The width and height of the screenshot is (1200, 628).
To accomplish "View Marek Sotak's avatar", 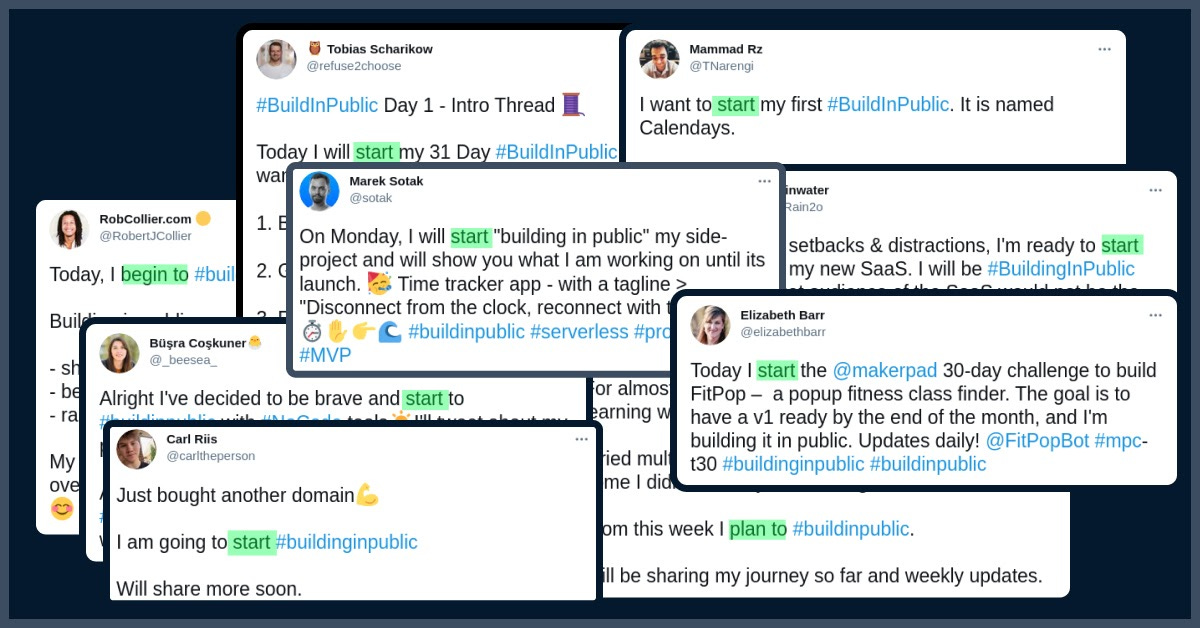I will (x=319, y=191).
